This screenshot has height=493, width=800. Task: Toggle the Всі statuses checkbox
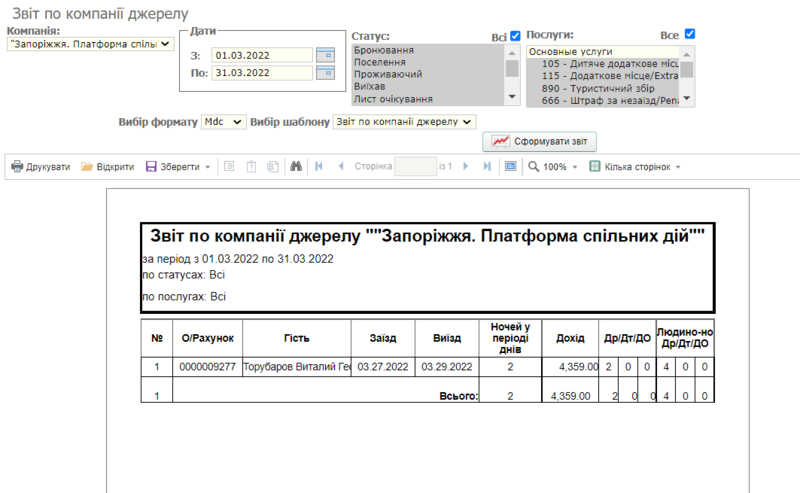pyautogui.click(x=516, y=36)
